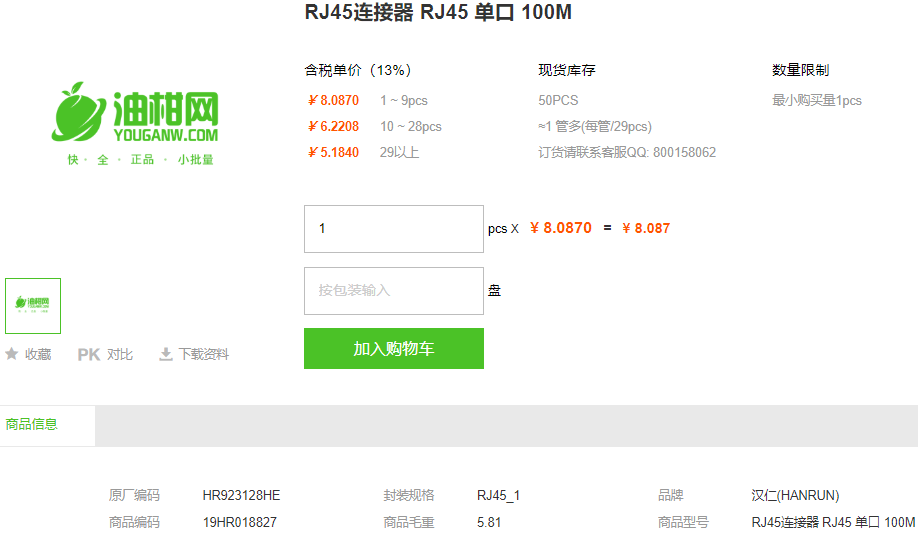The width and height of the screenshot is (918, 535).
Task: Click the 盘 unit label
Action: tap(495, 290)
